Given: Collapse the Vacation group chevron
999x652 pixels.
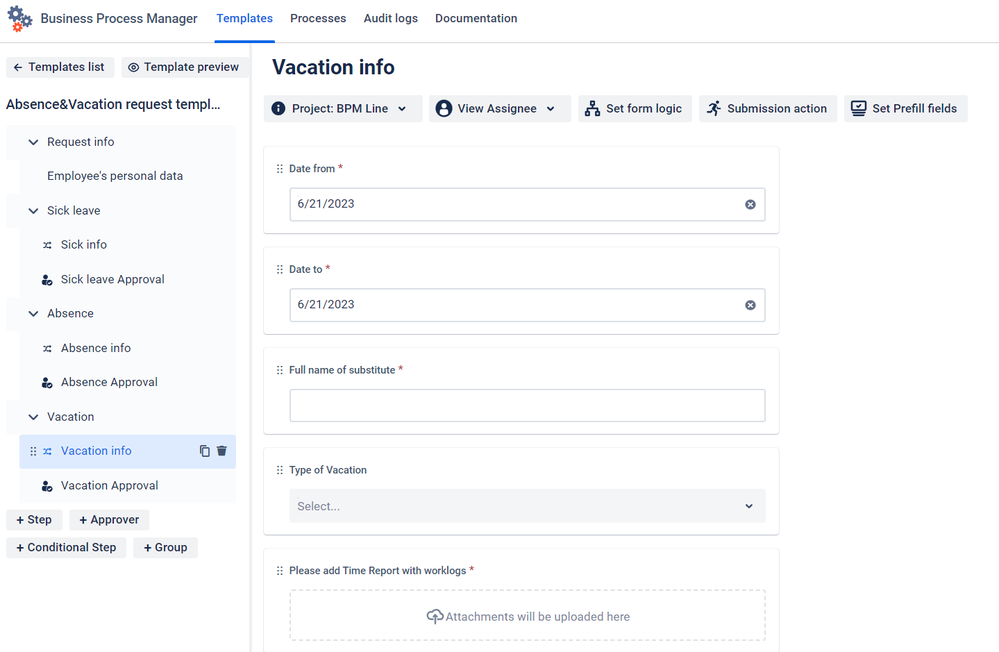Looking at the screenshot, I should tap(33, 417).
